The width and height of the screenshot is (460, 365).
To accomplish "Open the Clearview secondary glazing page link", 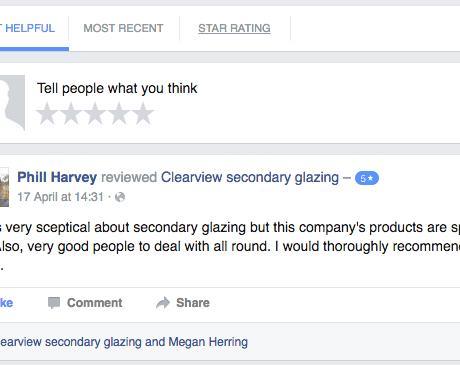I will pos(250,177).
